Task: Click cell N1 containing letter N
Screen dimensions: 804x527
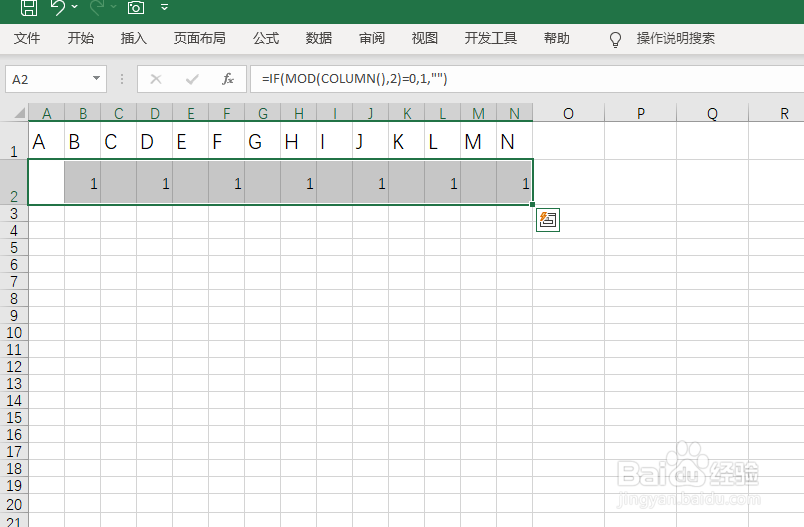Action: 515,141
